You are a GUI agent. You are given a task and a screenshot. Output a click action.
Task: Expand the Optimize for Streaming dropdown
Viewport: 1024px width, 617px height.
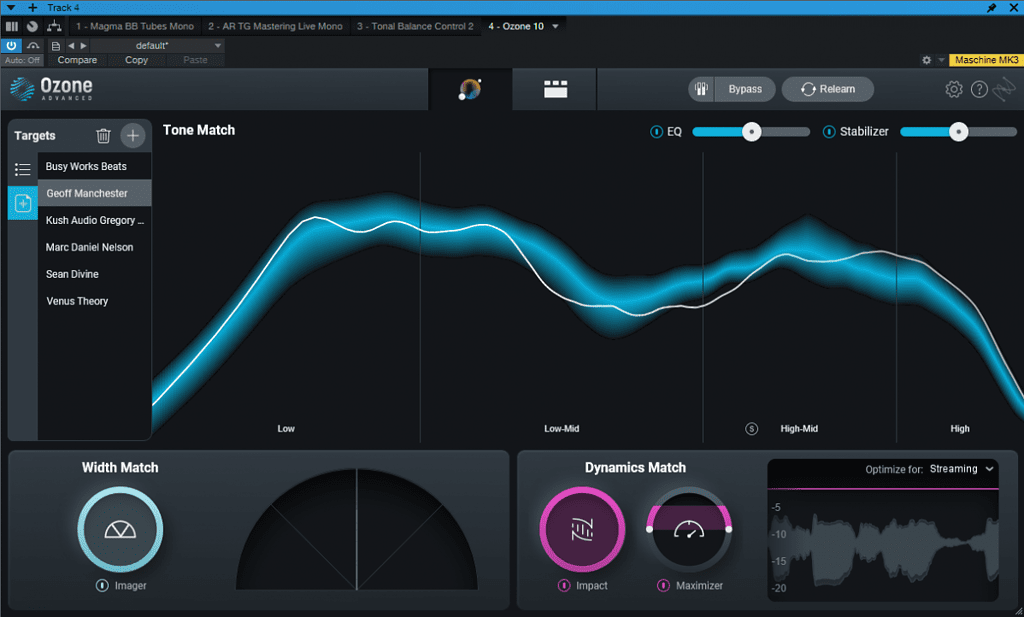[x=961, y=469]
